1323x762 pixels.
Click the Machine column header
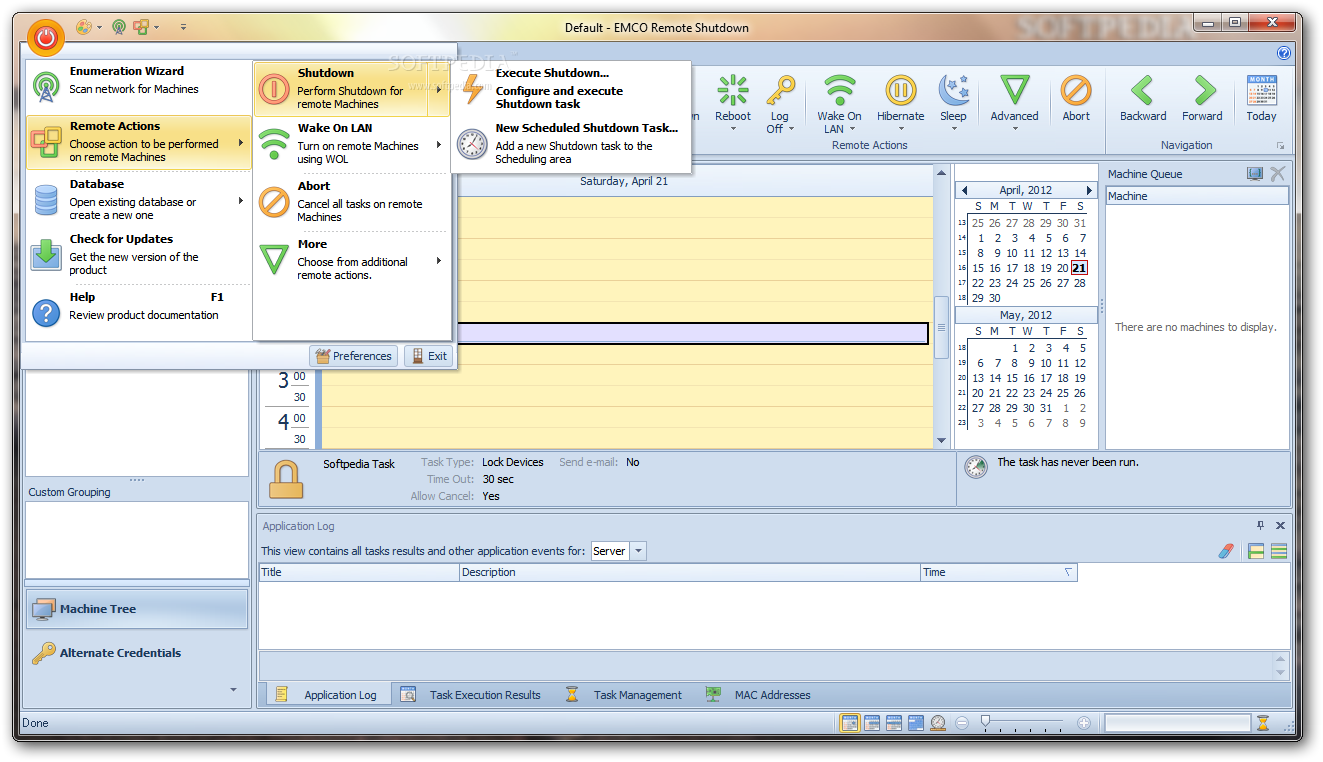[x=1197, y=196]
